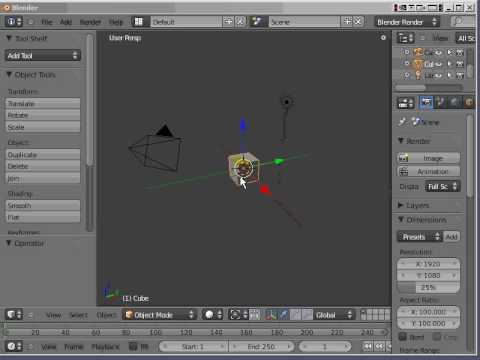The height and width of the screenshot is (360, 480).
Task: Toggle renderability camera icon for Cube row
Action: pos(460,64)
